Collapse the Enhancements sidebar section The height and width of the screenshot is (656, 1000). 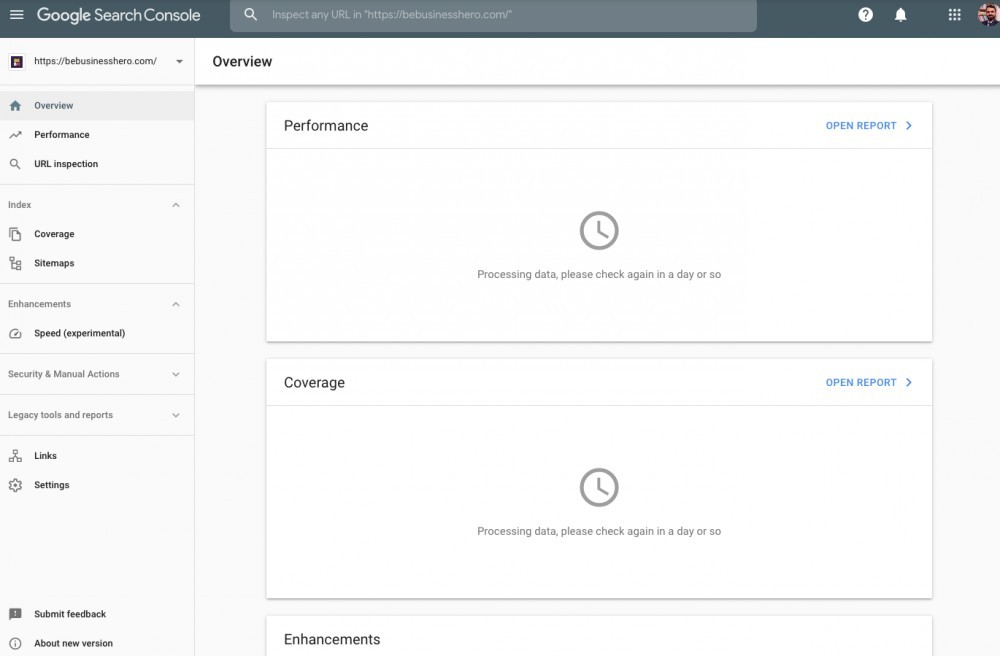click(x=176, y=305)
